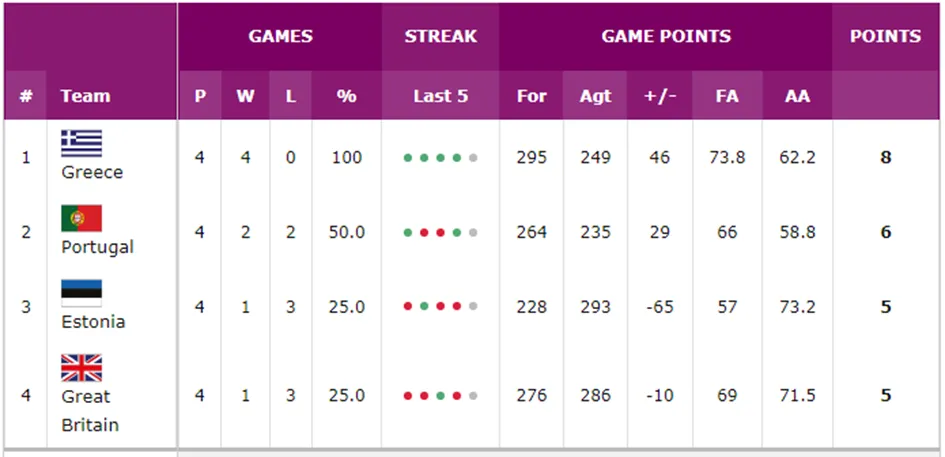Sort by the % column header
The image size is (945, 457).
click(346, 96)
